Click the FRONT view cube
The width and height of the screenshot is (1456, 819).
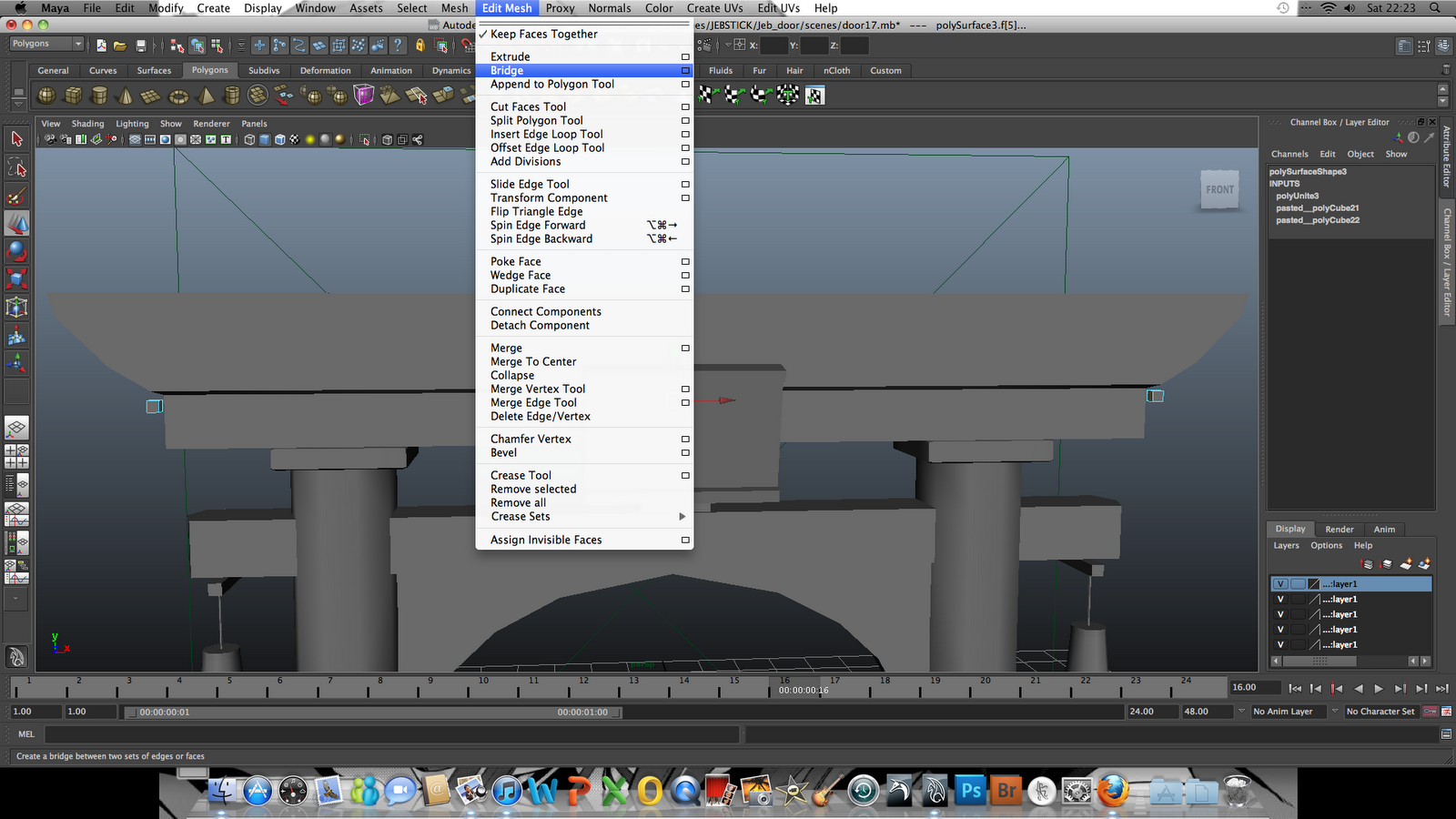coord(1219,190)
